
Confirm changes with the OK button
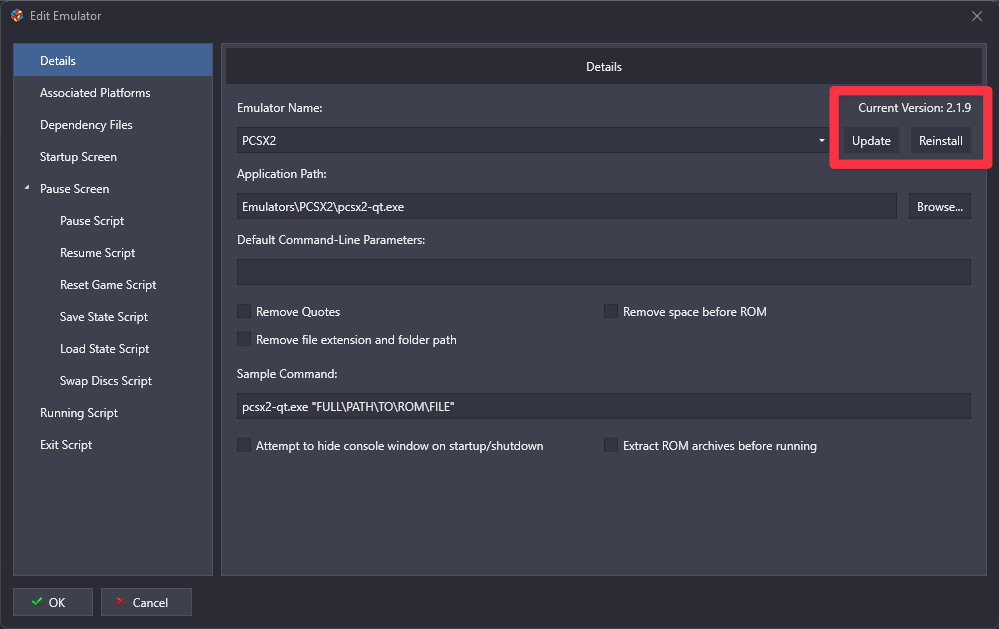point(53,602)
